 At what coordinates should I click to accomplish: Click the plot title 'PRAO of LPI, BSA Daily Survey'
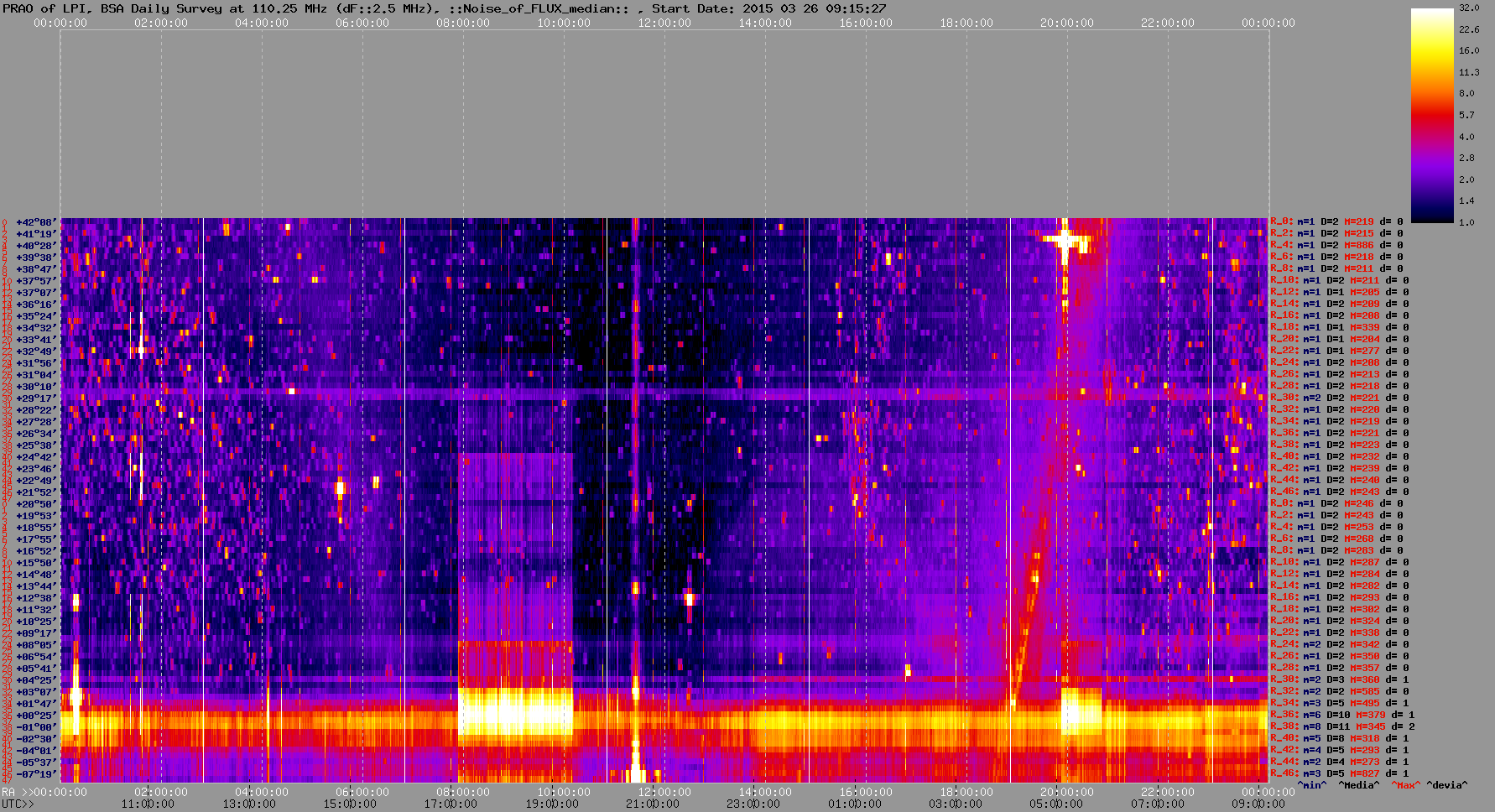(112, 8)
